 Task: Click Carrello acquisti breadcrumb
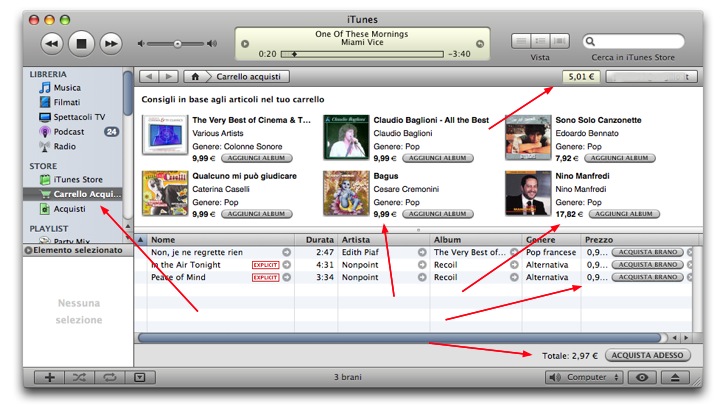coord(248,77)
